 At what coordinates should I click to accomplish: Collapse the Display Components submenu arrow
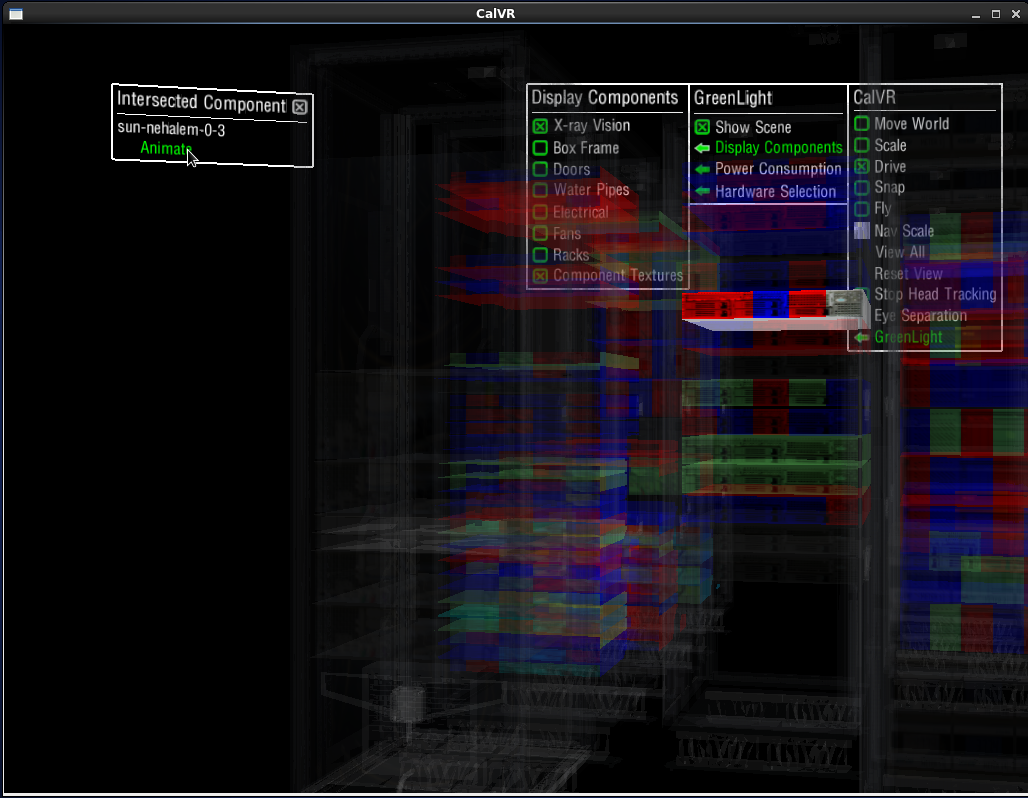[702, 148]
